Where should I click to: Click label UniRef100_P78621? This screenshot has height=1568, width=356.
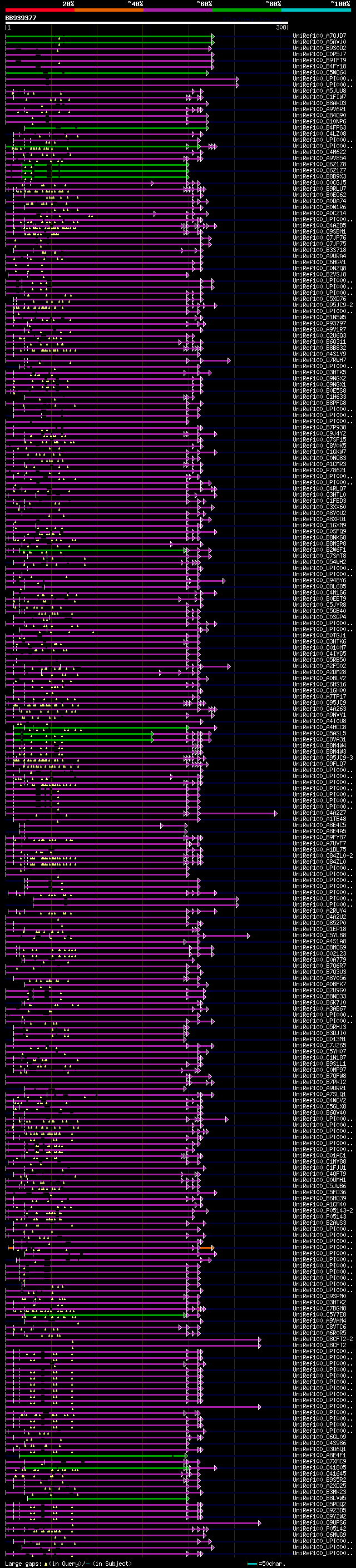(319, 470)
